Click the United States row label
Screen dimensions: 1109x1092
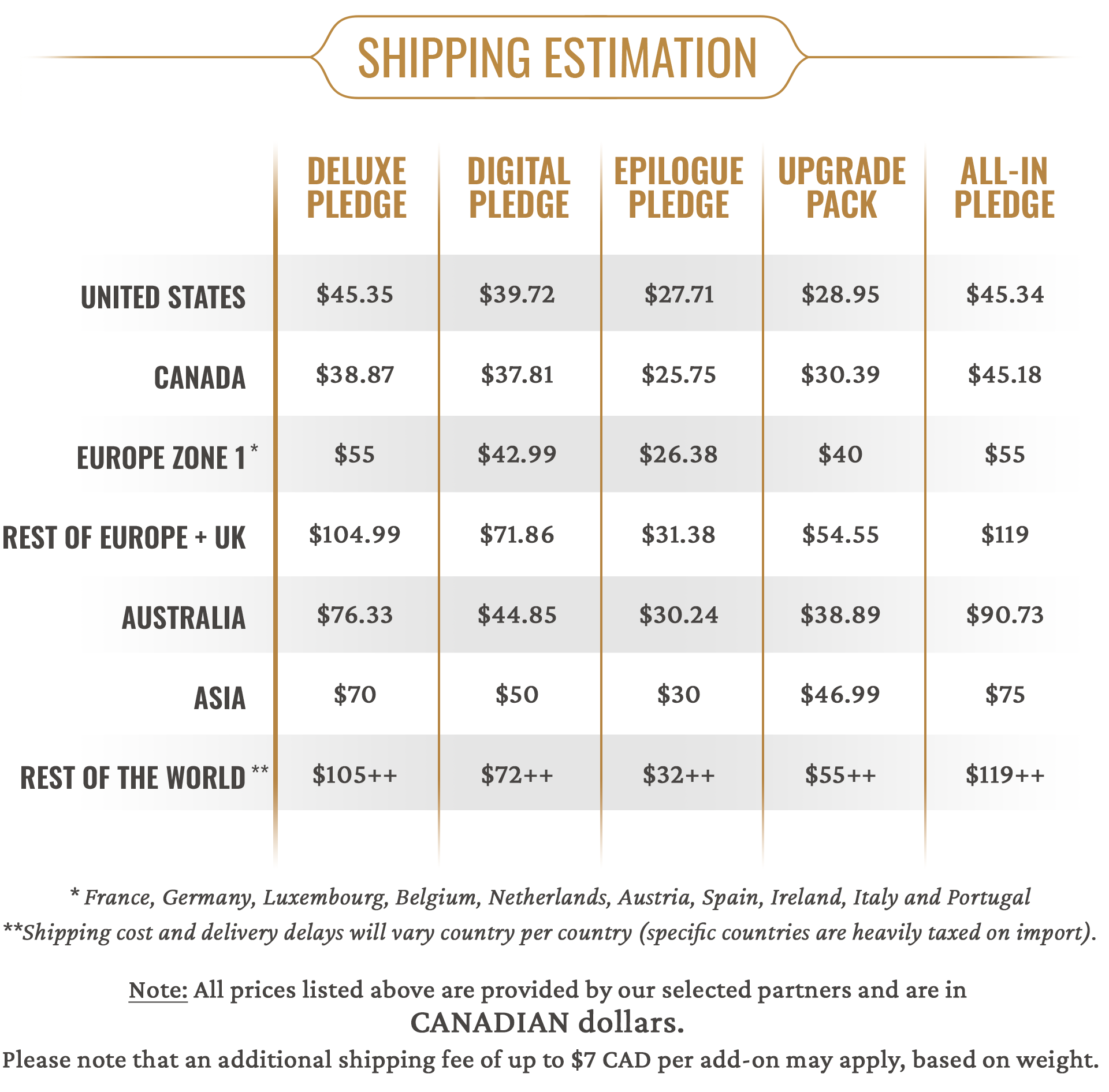163,297
